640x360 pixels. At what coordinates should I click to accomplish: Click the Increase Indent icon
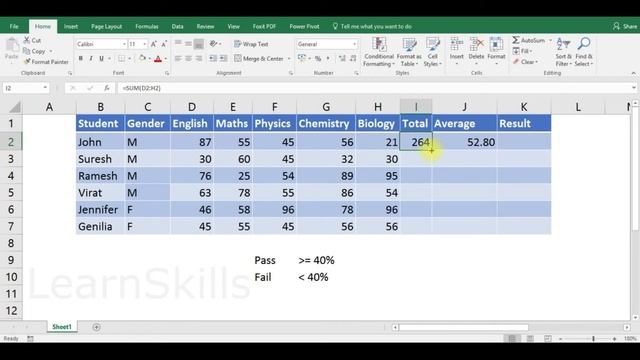tap(223, 59)
